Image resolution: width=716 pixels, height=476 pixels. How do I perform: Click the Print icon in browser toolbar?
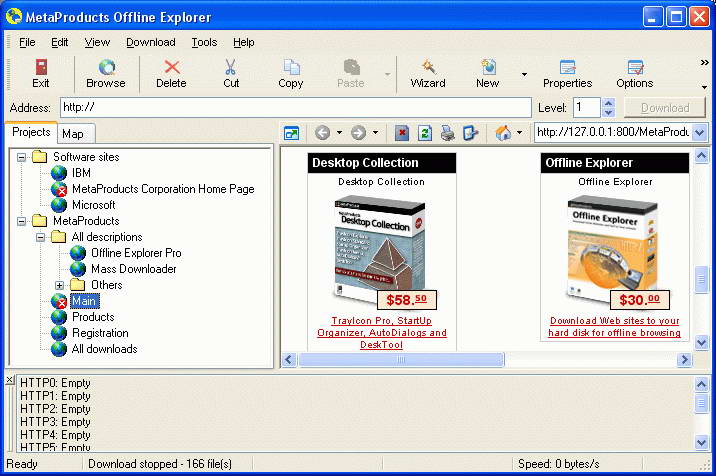tap(448, 133)
